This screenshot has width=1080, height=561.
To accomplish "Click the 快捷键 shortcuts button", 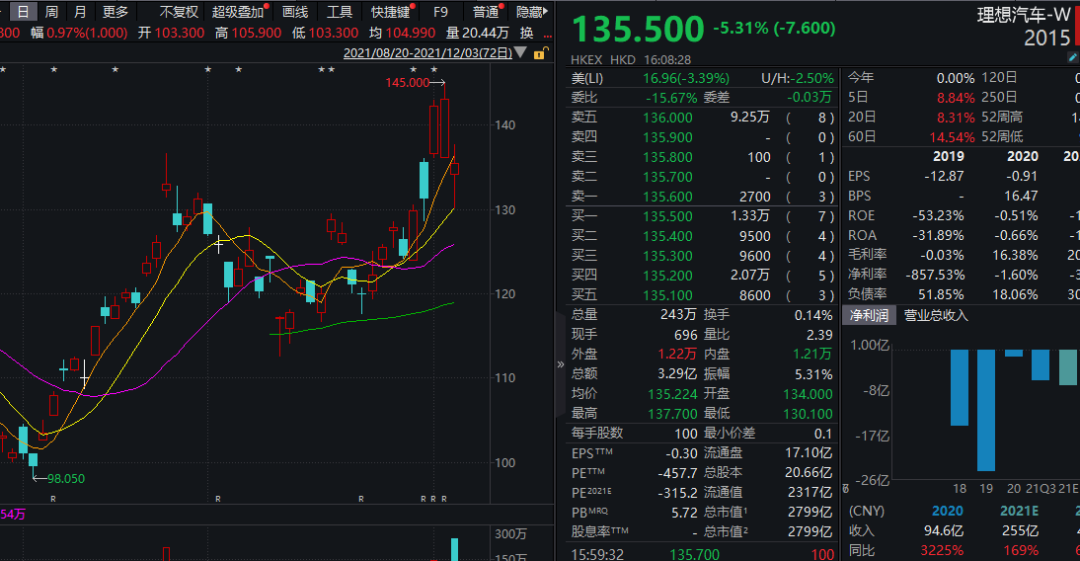I will coord(391,12).
